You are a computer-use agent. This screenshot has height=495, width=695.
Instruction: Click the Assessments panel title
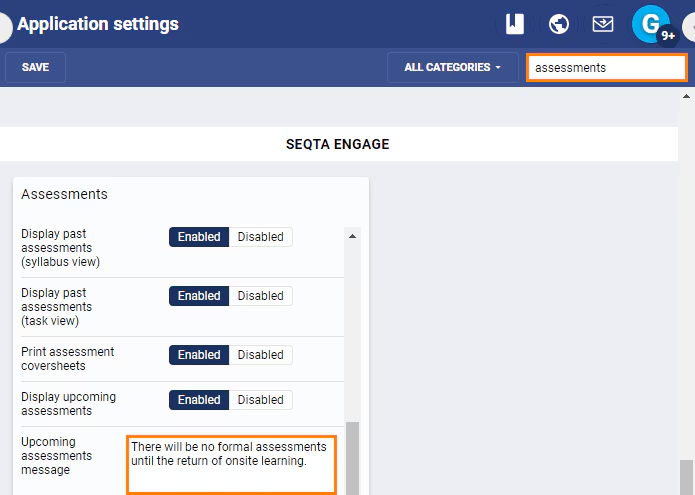[x=64, y=194]
